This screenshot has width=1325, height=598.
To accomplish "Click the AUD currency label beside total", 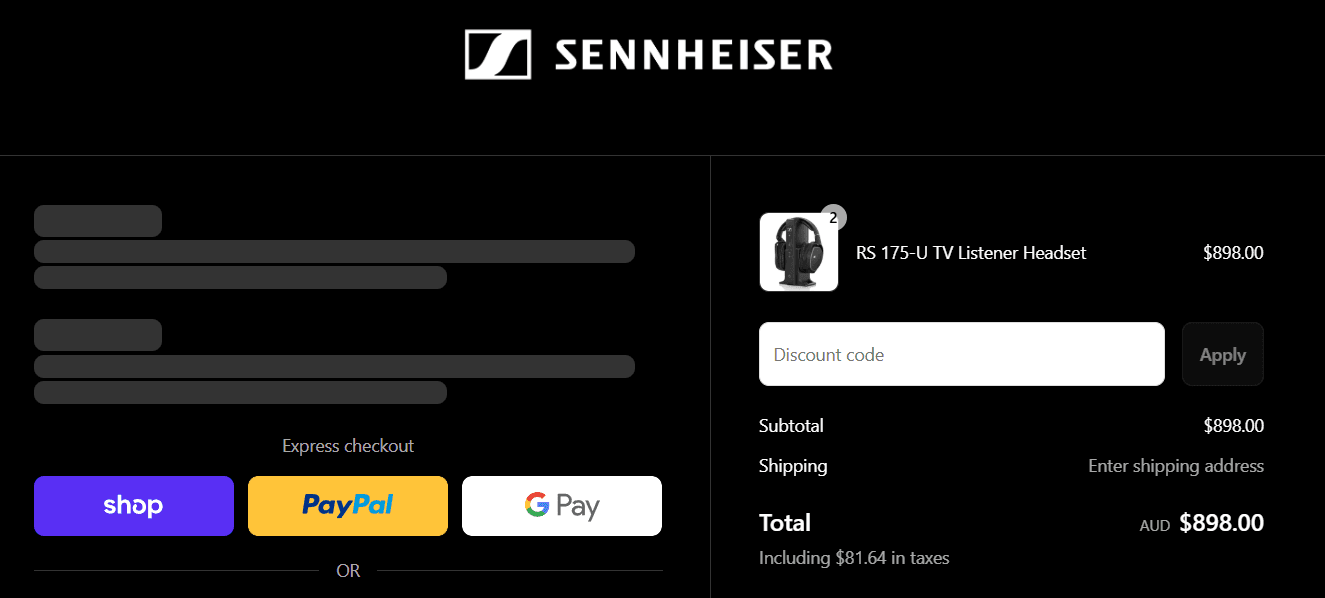I will coord(1154,525).
